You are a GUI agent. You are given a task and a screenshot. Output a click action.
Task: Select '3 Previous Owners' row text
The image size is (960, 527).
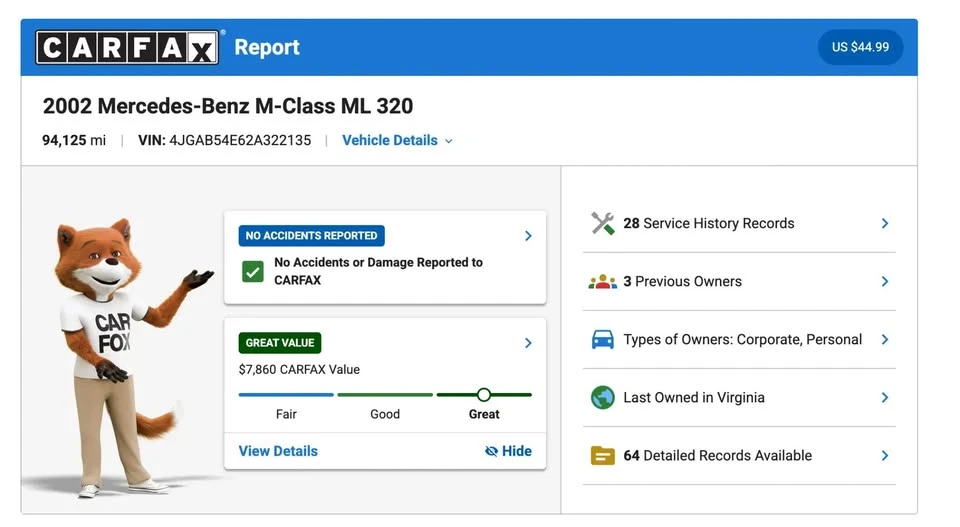[x=682, y=282]
